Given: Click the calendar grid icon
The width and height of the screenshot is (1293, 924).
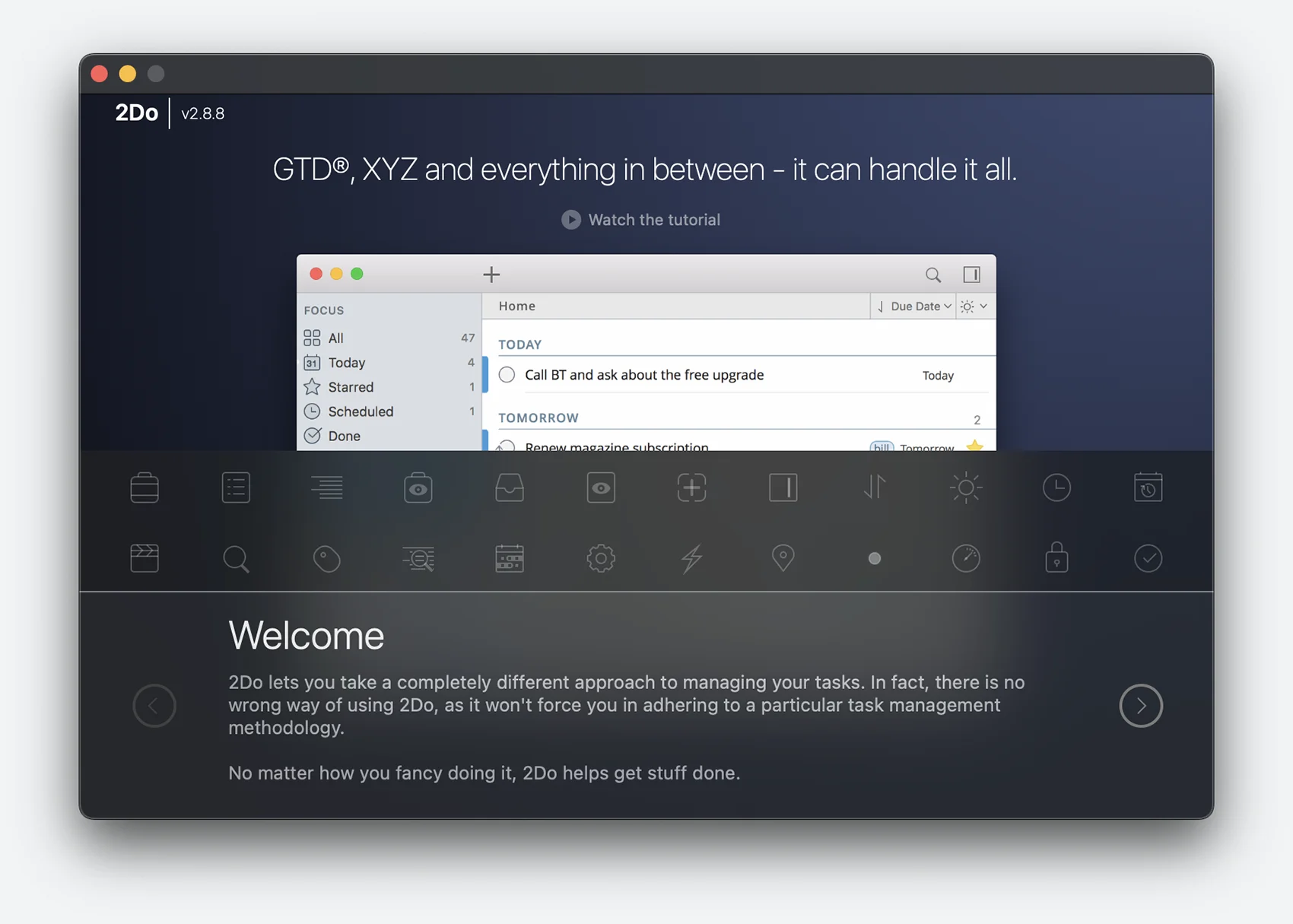Looking at the screenshot, I should click(x=510, y=558).
